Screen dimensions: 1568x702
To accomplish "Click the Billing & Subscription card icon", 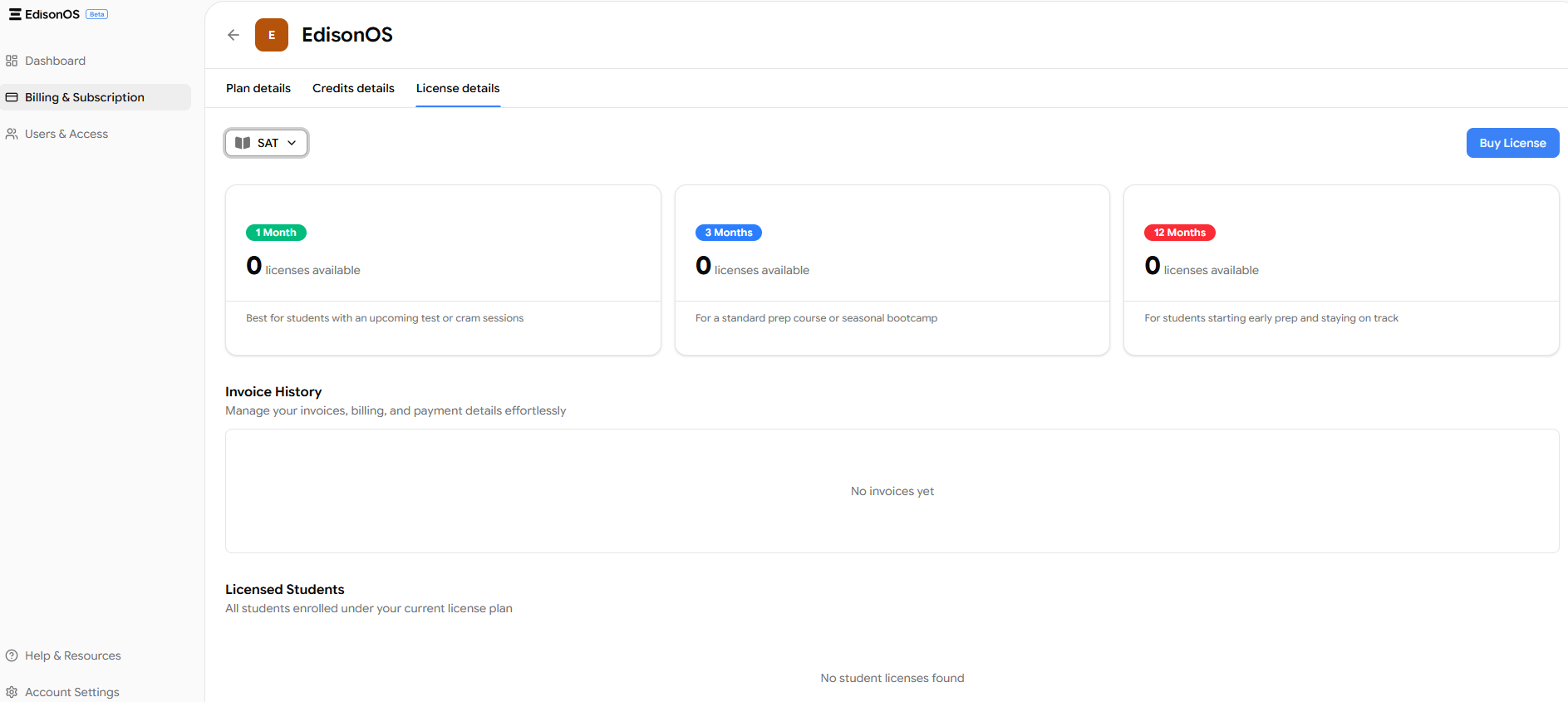I will click(x=12, y=97).
